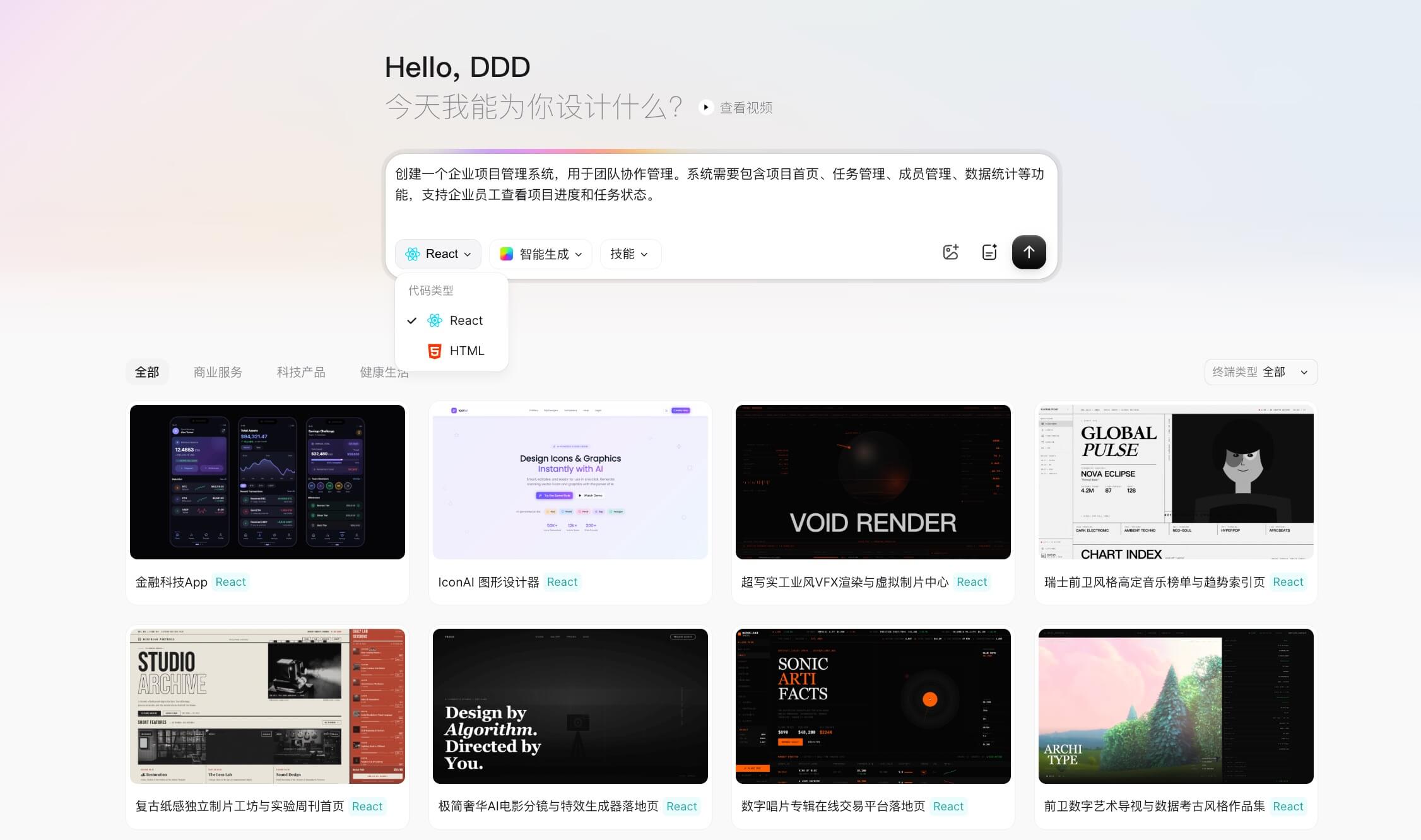Open the SONIC ARTIFACTS template thumbnail
This screenshot has width=1421, height=840.
[873, 706]
